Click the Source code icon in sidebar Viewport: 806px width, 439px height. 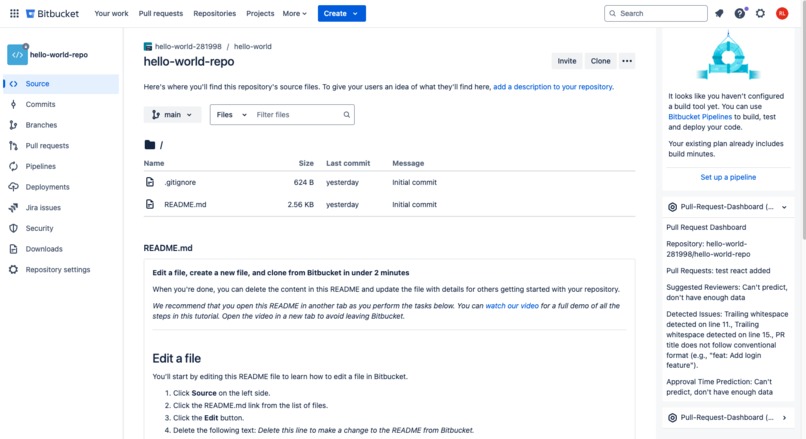pos(13,84)
